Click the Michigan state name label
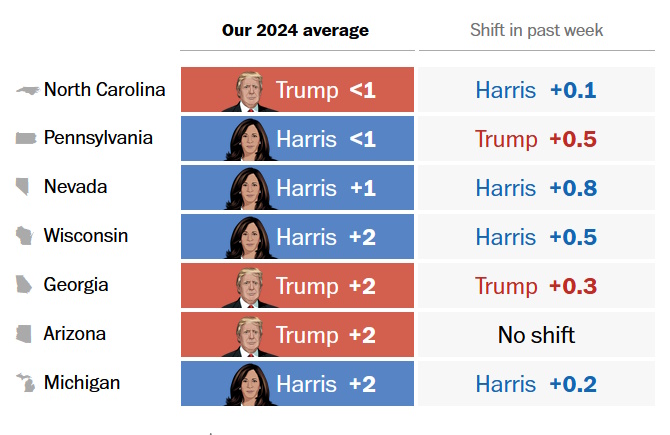This screenshot has height=435, width=670. tap(82, 383)
